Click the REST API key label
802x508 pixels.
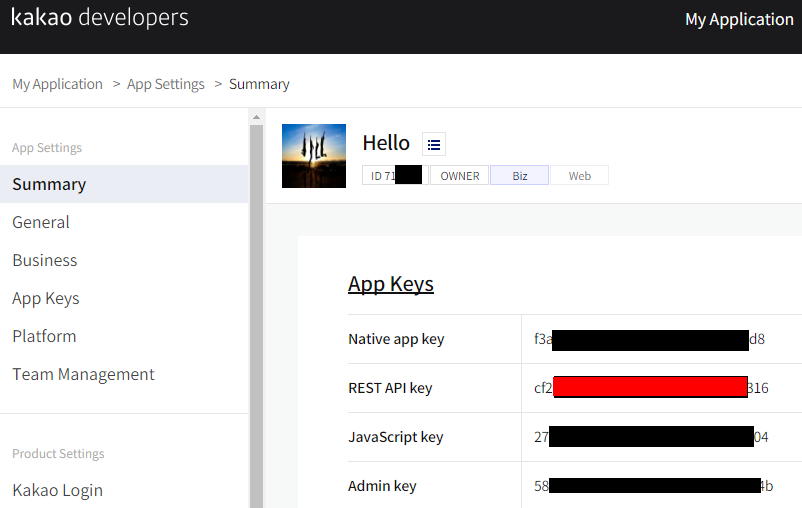390,388
